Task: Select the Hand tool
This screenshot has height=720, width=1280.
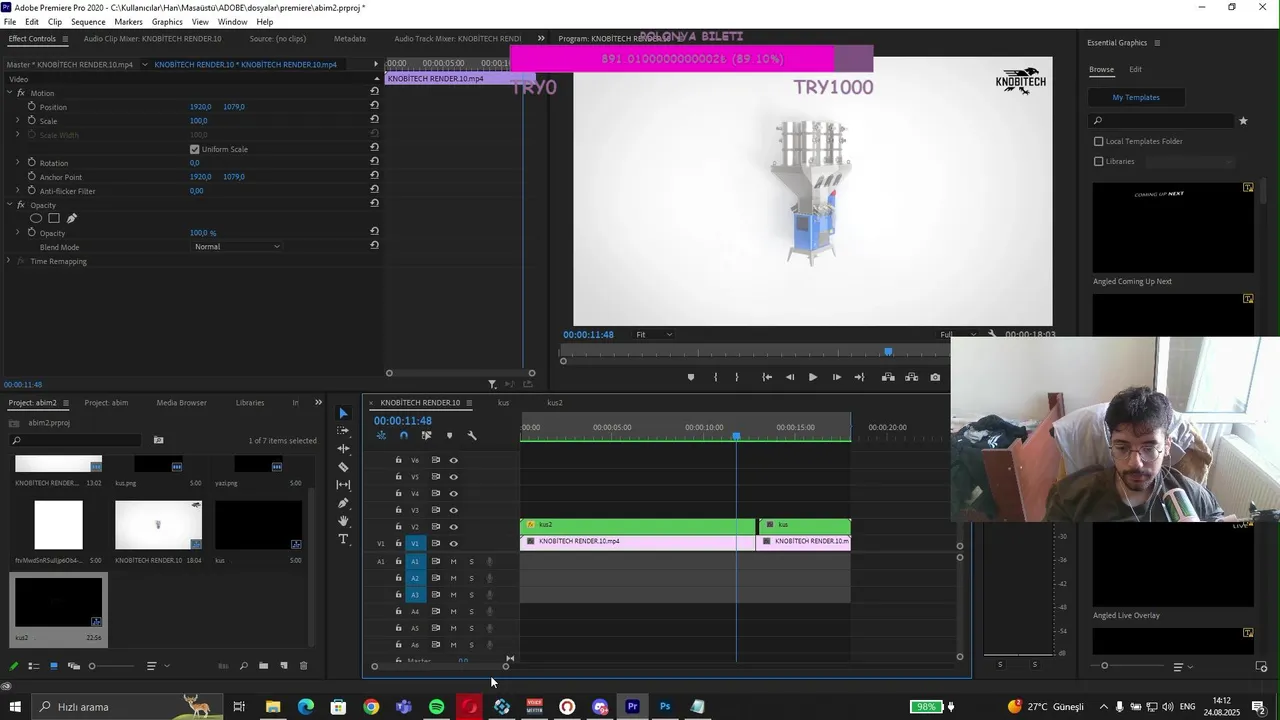Action: pyautogui.click(x=343, y=521)
